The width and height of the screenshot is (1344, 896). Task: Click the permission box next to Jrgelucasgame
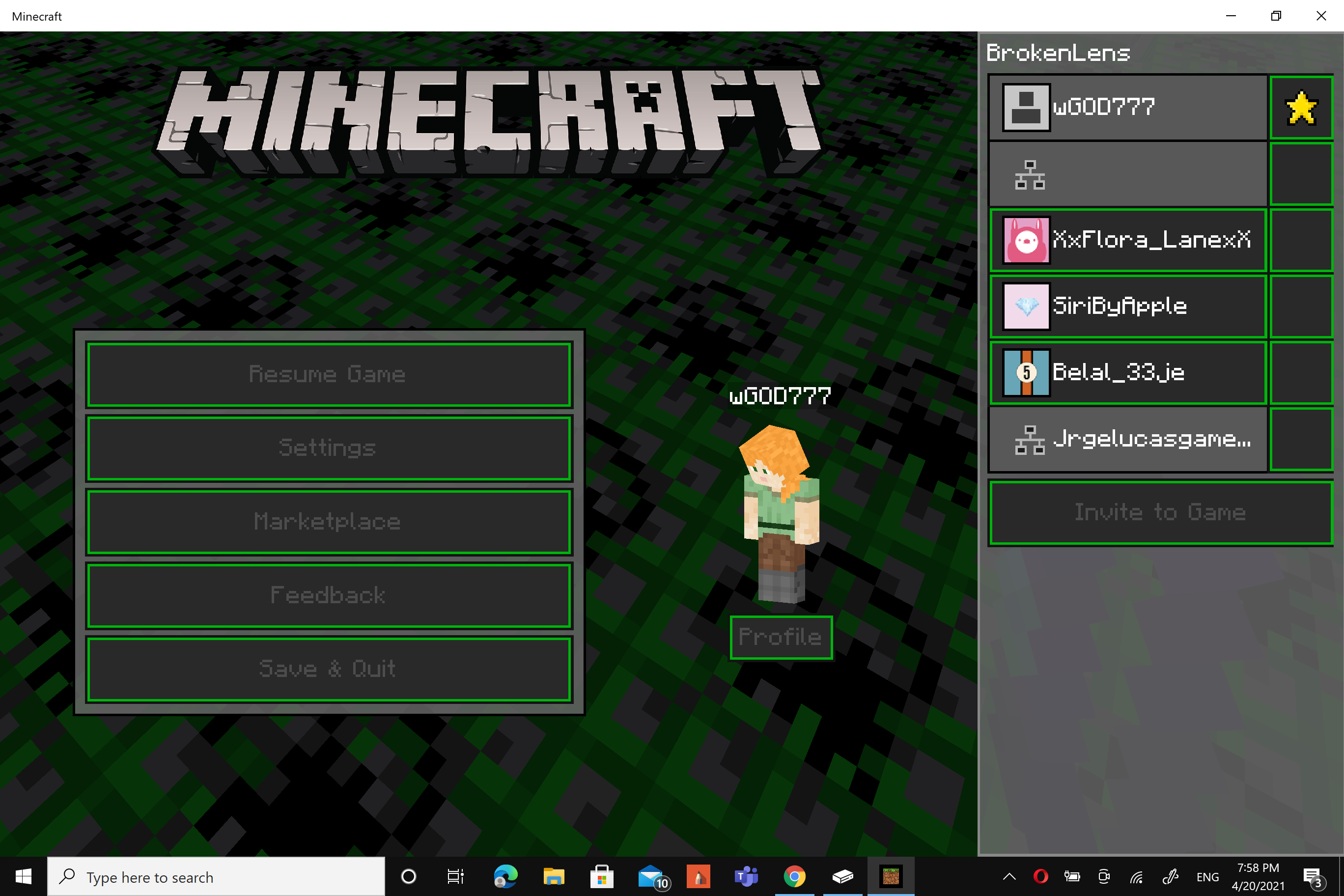coord(1301,439)
